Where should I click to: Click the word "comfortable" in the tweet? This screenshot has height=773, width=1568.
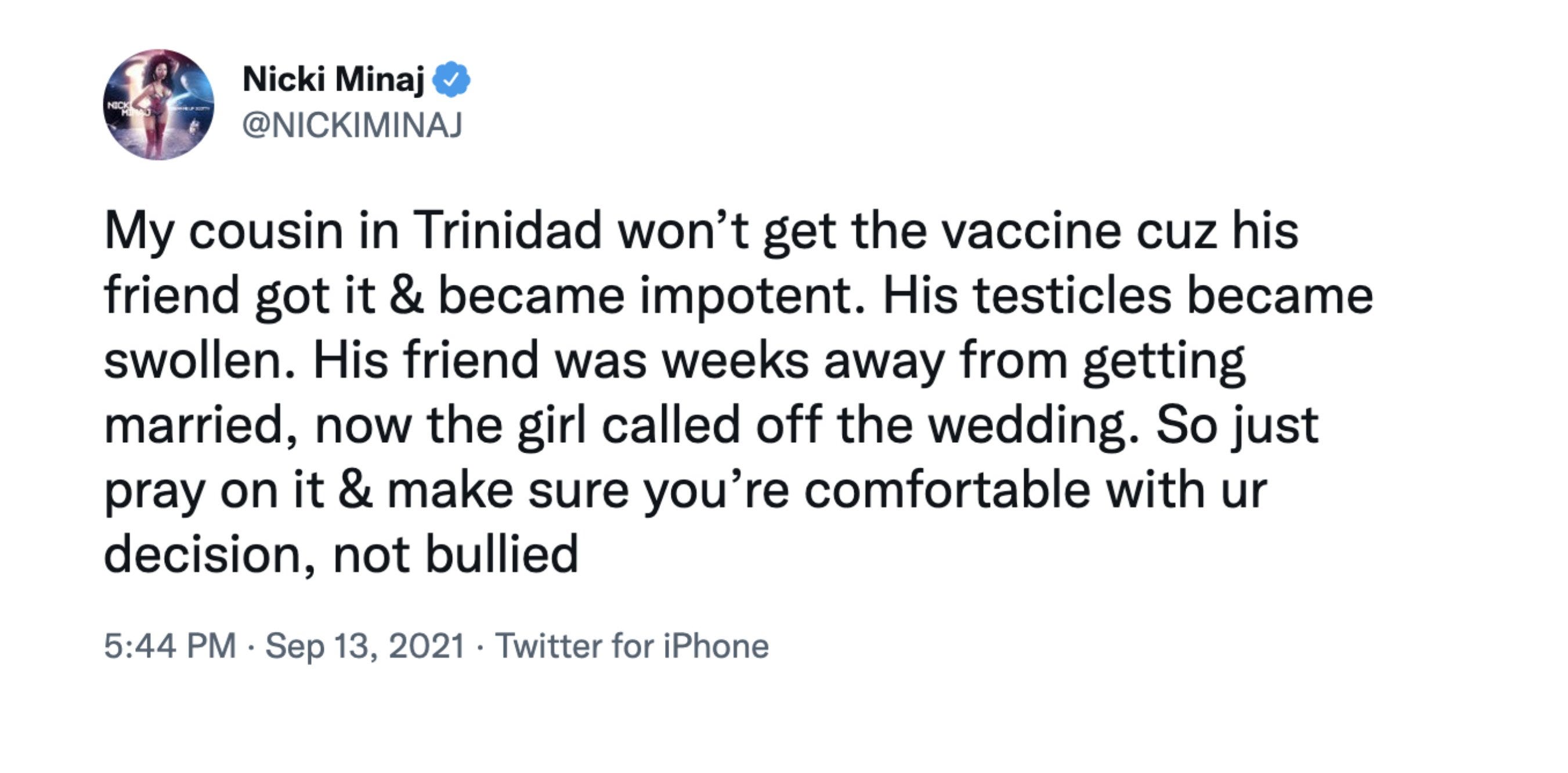coord(946,490)
